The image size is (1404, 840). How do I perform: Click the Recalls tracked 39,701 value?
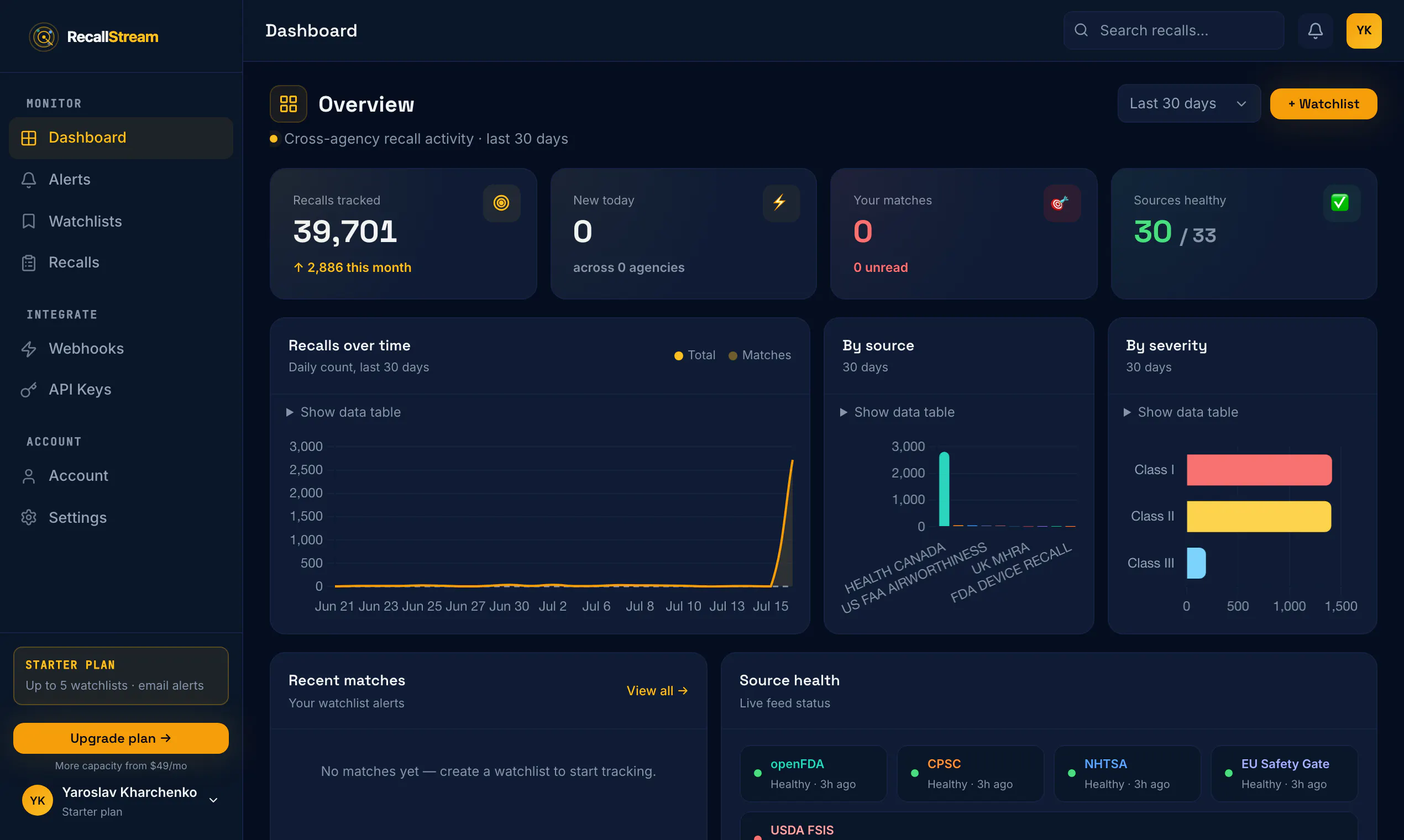(x=345, y=232)
